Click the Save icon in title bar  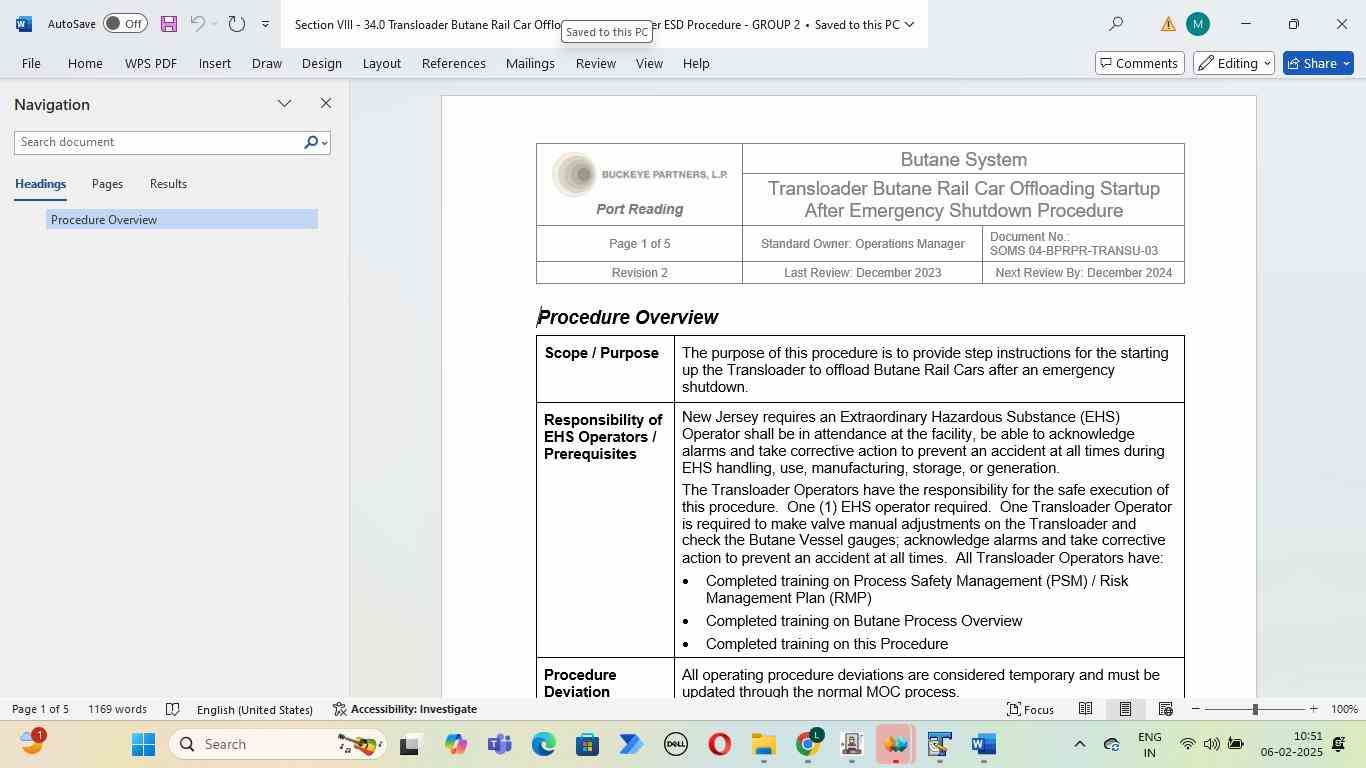(169, 24)
